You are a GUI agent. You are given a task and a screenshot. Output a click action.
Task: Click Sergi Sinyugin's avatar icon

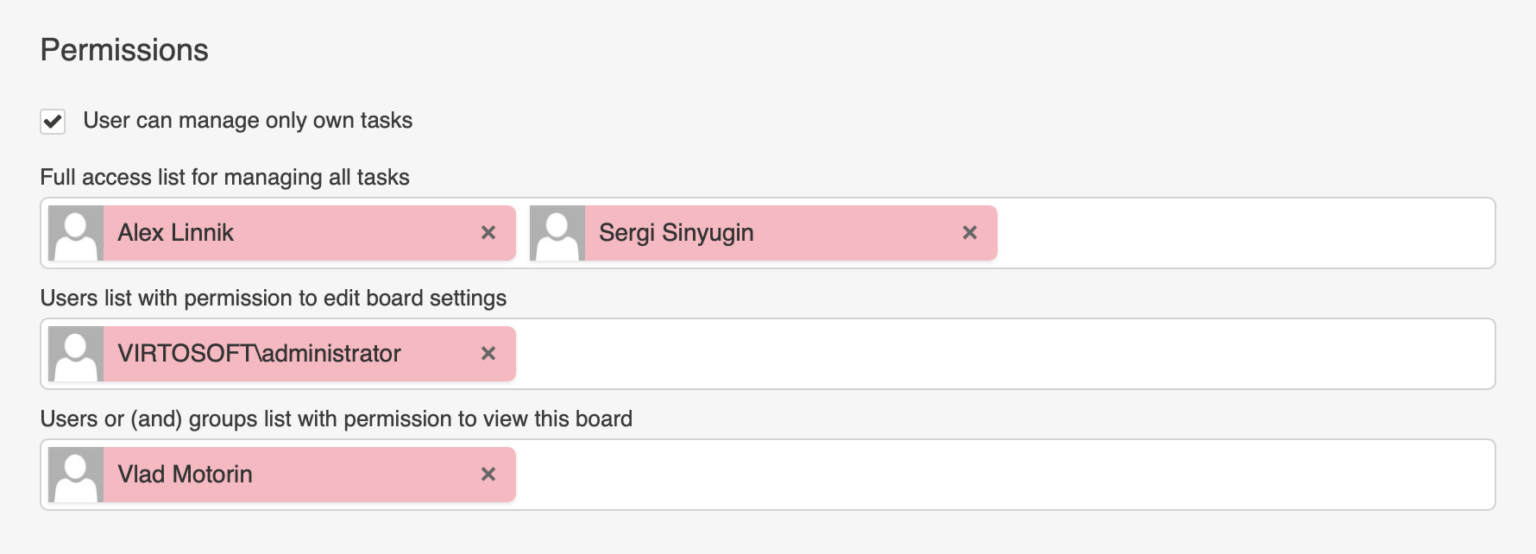[x=557, y=233]
